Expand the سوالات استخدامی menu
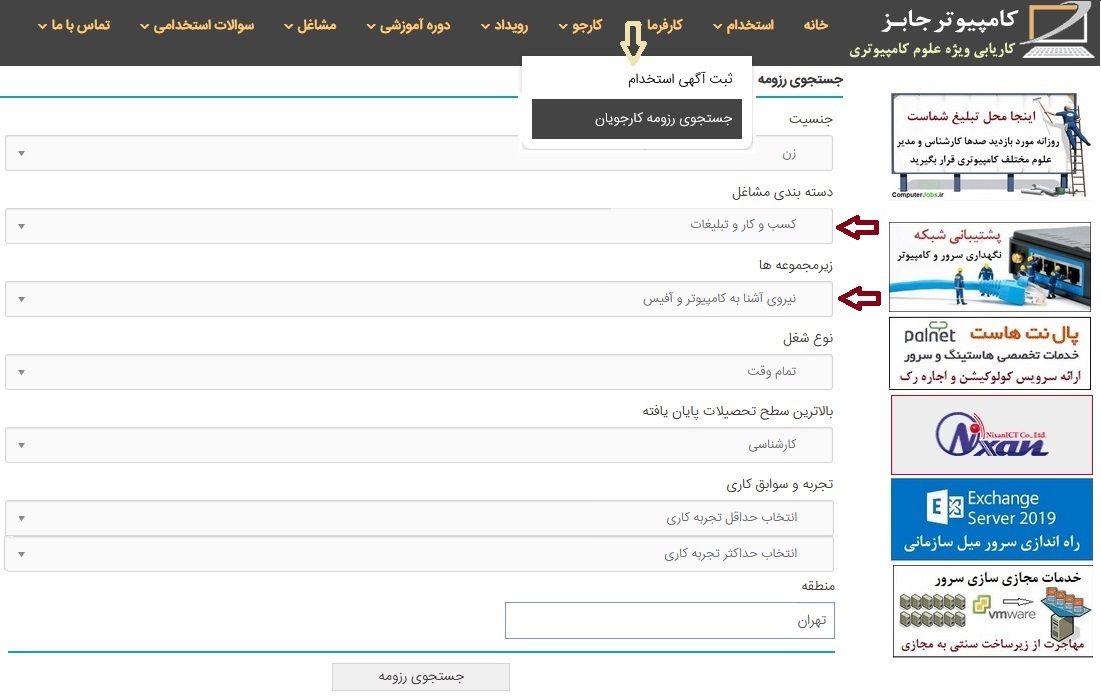1101x696 pixels. 197,25
